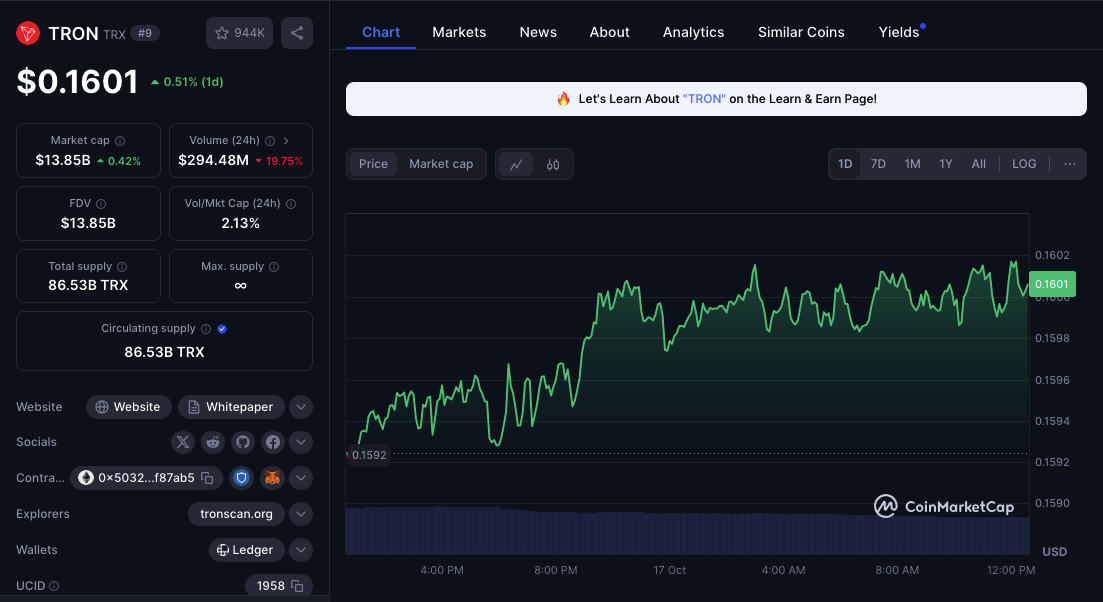Click the FDV info icon

101,204
